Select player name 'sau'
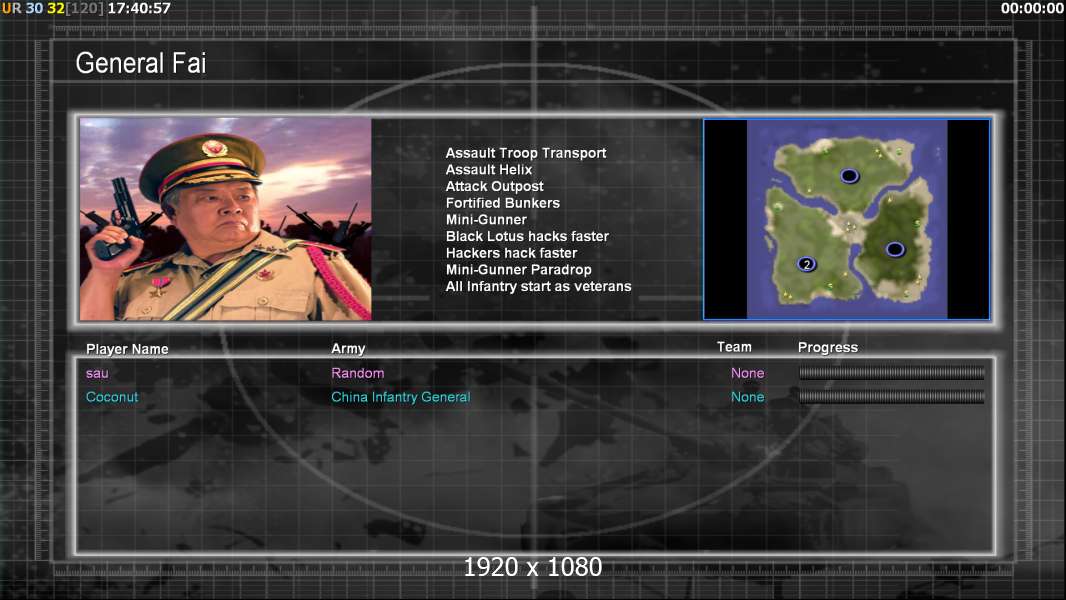The width and height of the screenshot is (1066, 600). pos(97,373)
